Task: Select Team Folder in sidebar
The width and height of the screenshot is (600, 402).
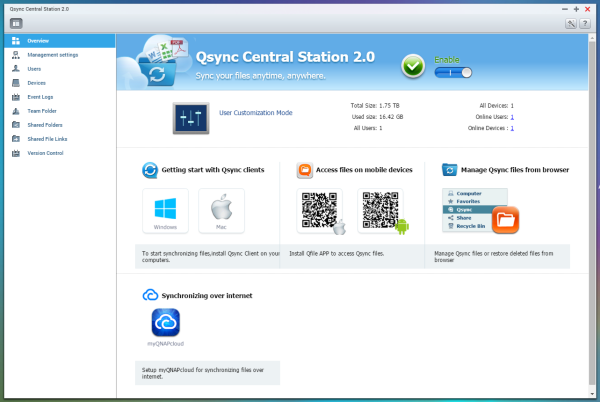Action: (43, 111)
